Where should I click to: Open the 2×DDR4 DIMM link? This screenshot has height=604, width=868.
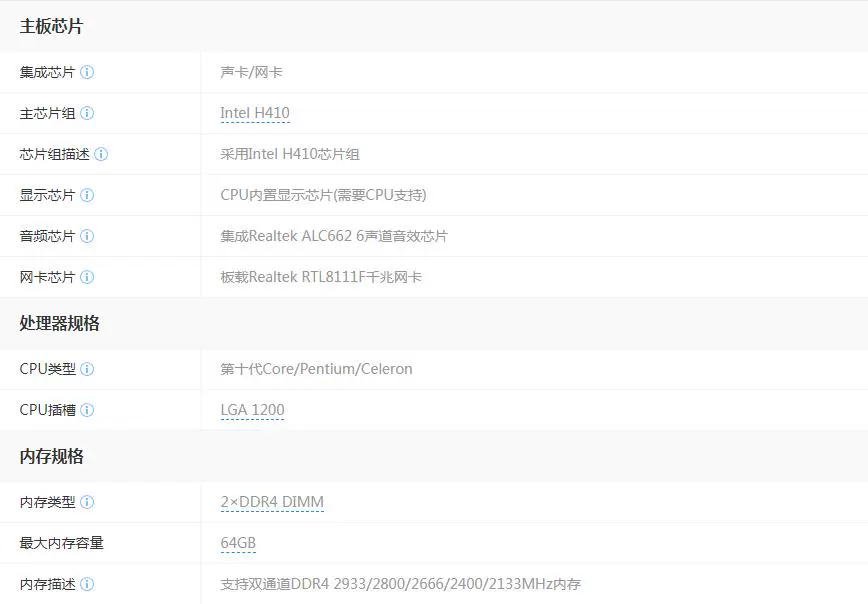(x=270, y=501)
